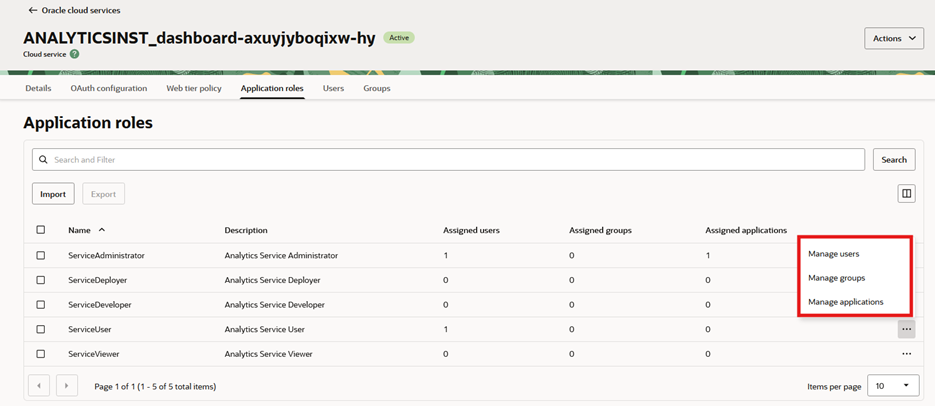Image resolution: width=935 pixels, height=406 pixels.
Task: Switch to the Groups tab
Action: pos(377,88)
